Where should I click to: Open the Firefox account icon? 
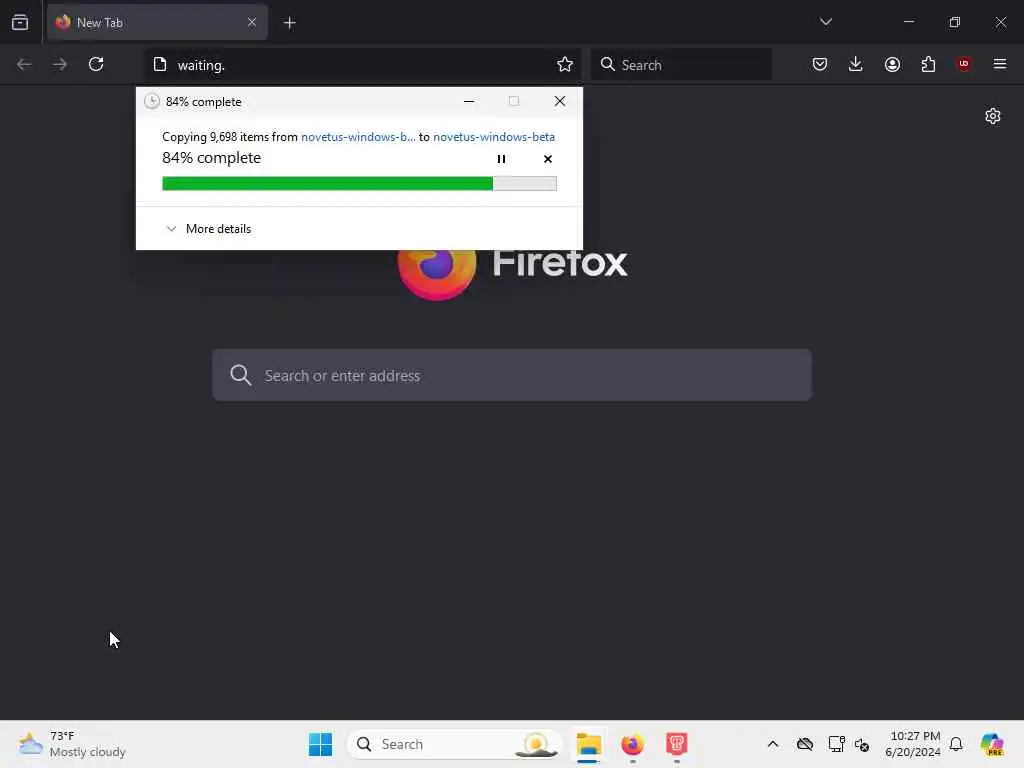tap(893, 64)
